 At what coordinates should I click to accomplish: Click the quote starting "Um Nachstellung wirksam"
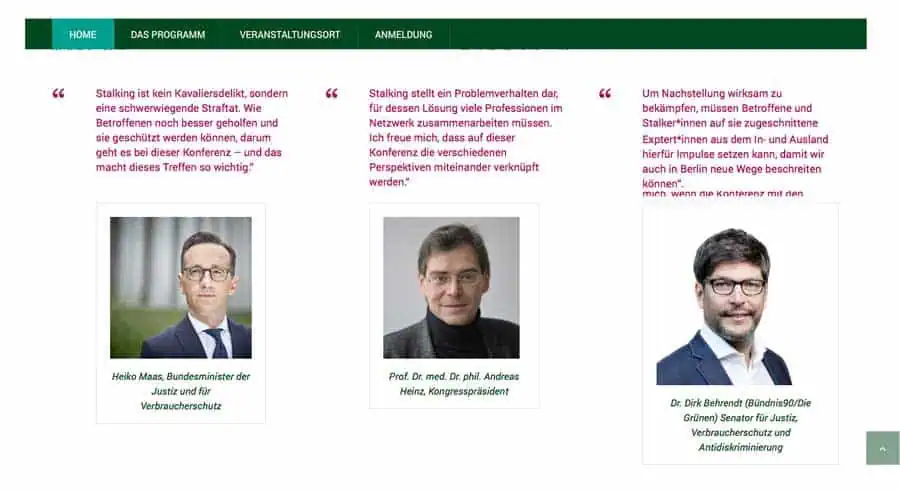[735, 138]
